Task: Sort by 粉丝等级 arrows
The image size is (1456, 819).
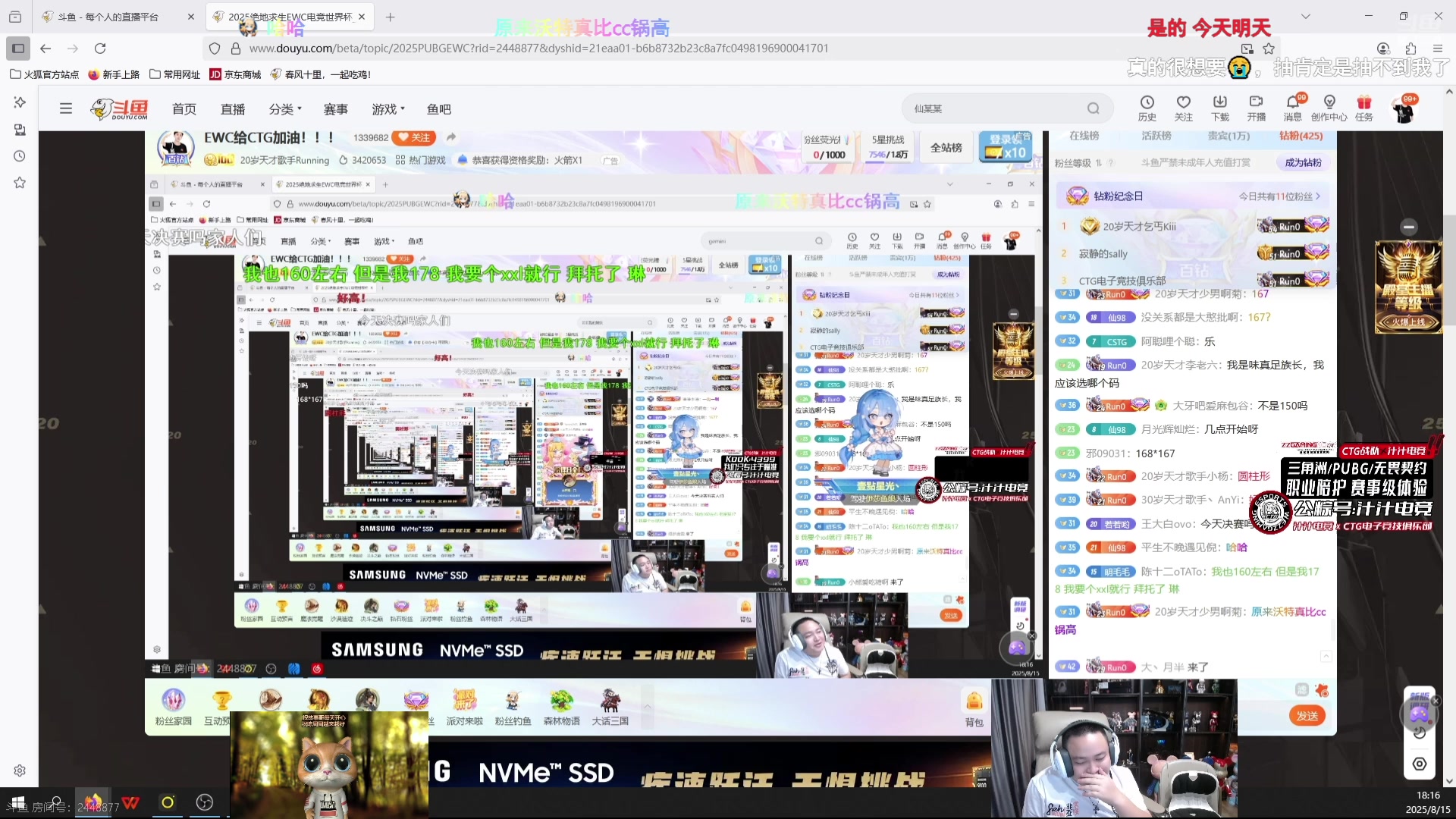Action: 1098,163
